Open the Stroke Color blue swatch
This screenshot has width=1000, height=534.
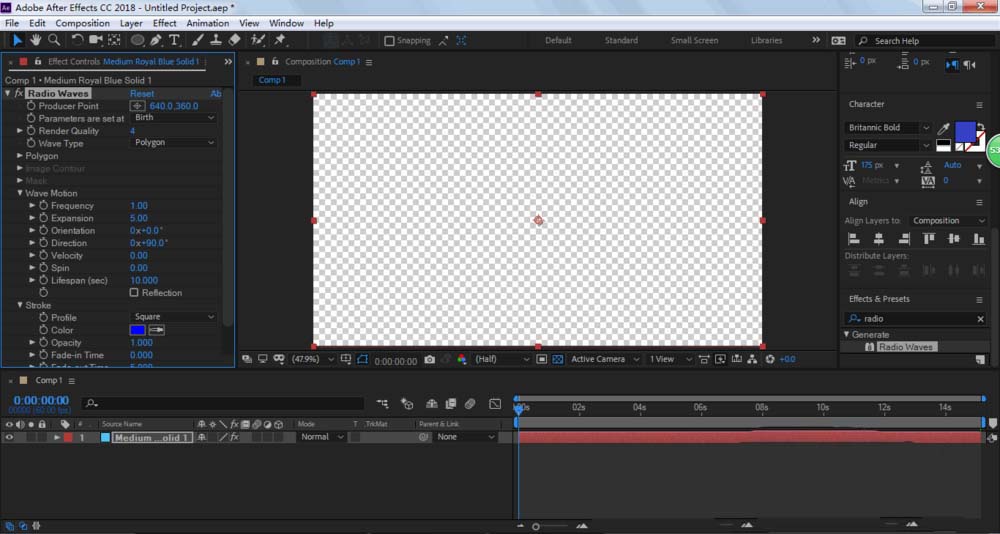pyautogui.click(x=137, y=330)
